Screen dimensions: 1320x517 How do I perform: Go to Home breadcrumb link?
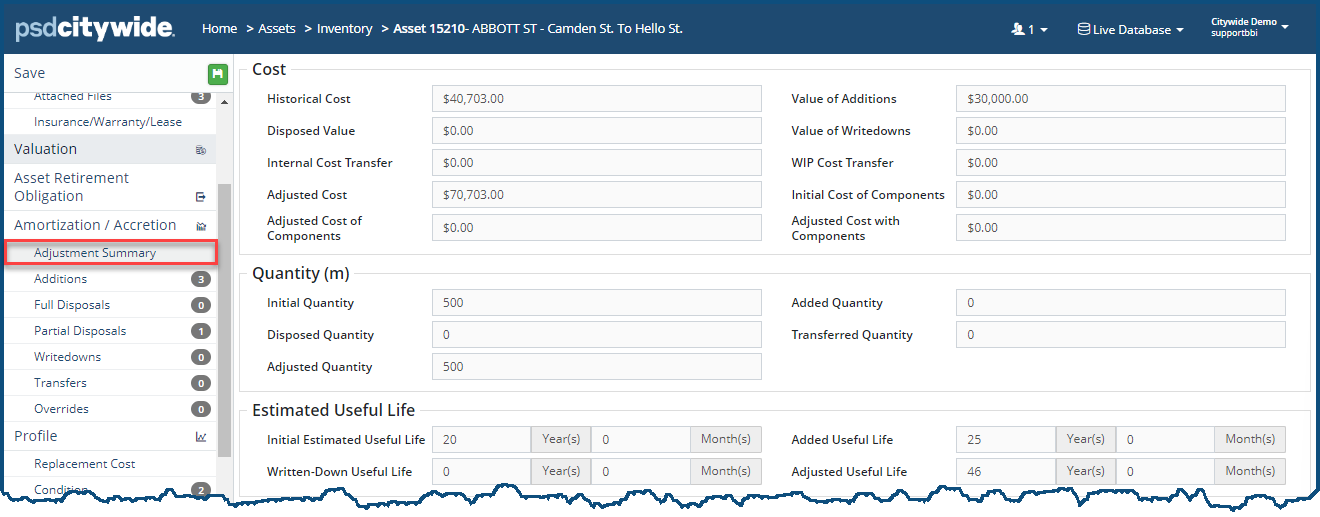pos(219,29)
